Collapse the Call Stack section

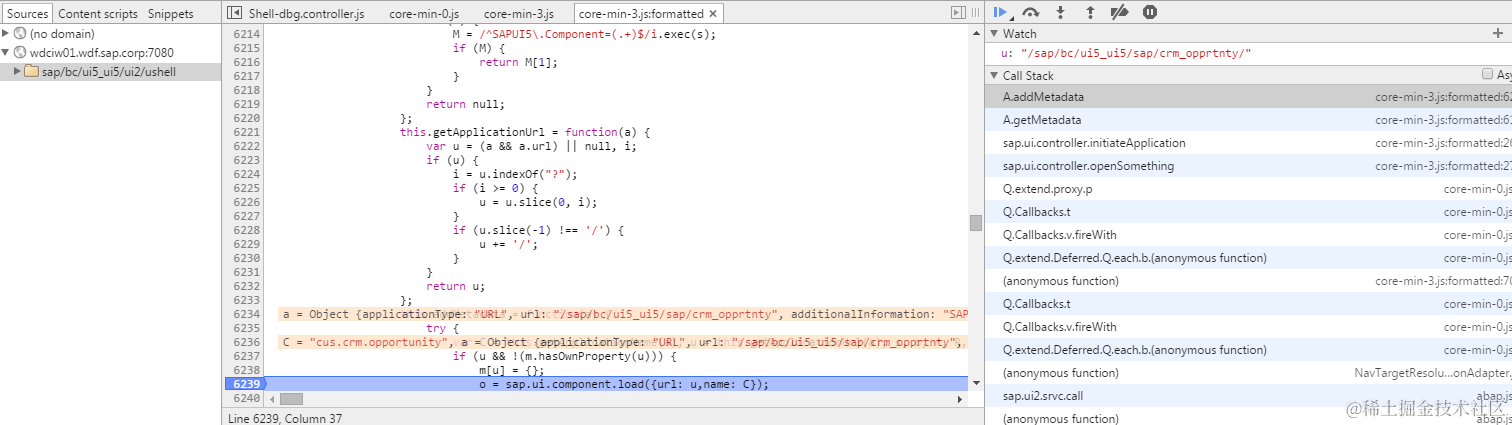pos(994,75)
